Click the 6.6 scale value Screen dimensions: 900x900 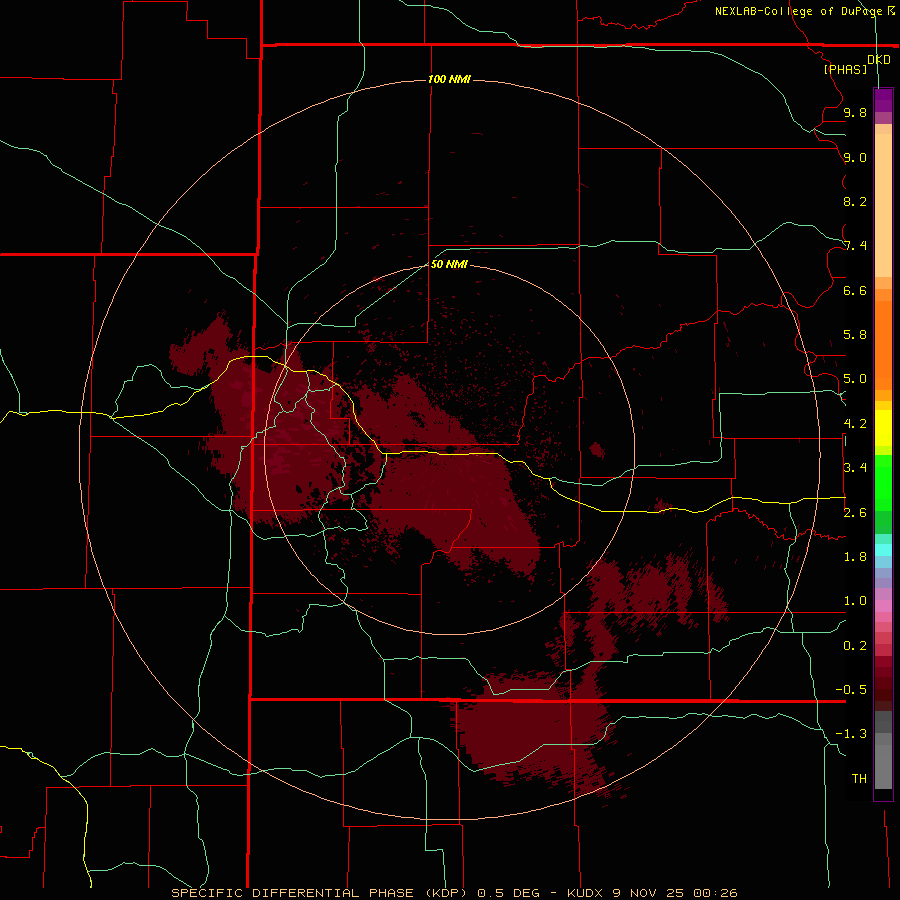pos(855,290)
